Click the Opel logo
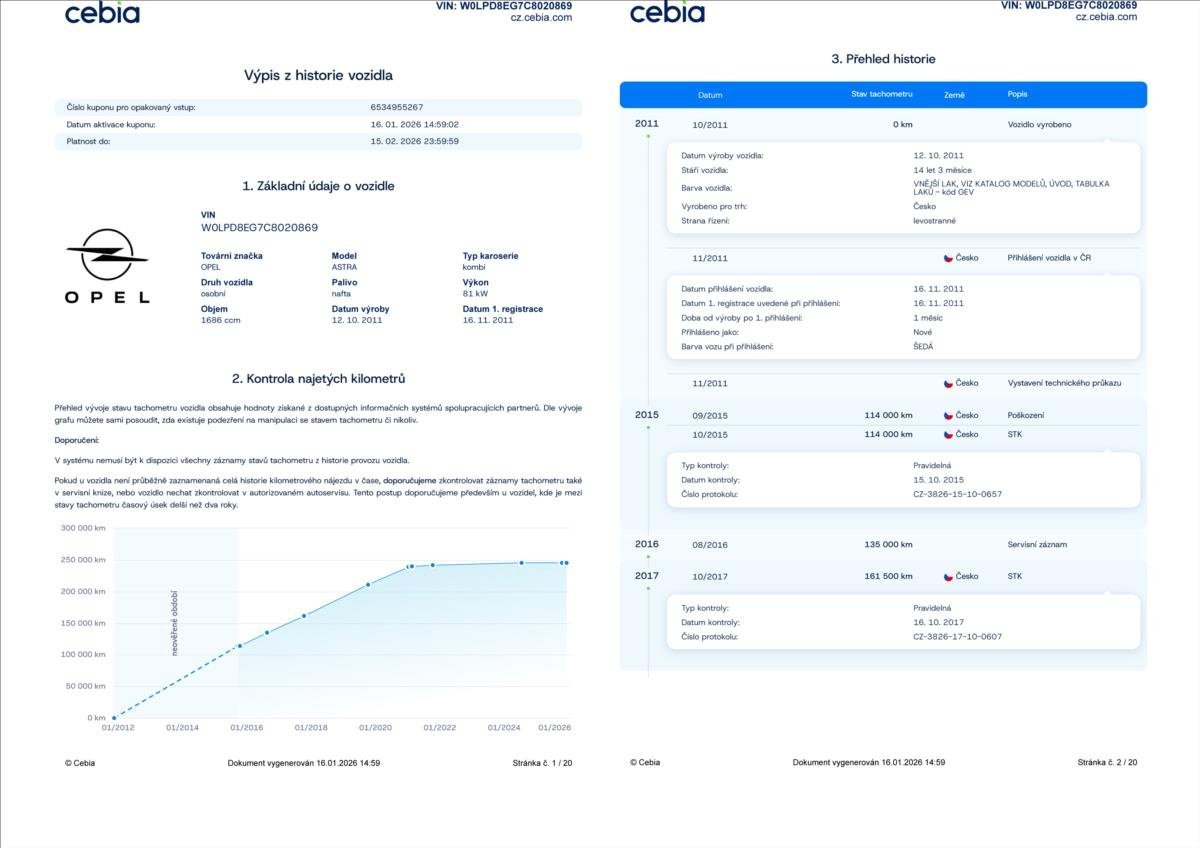The width and height of the screenshot is (1200, 848). point(107,265)
